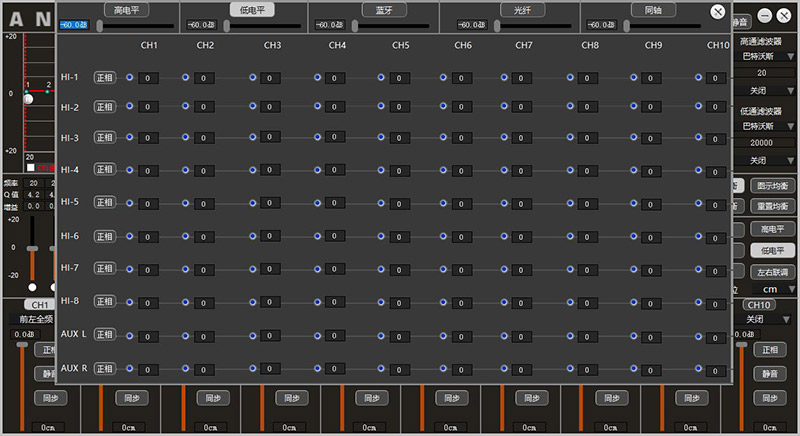Click the HI-3 to CH5 routing knob
The height and width of the screenshot is (436, 800).
click(380, 138)
